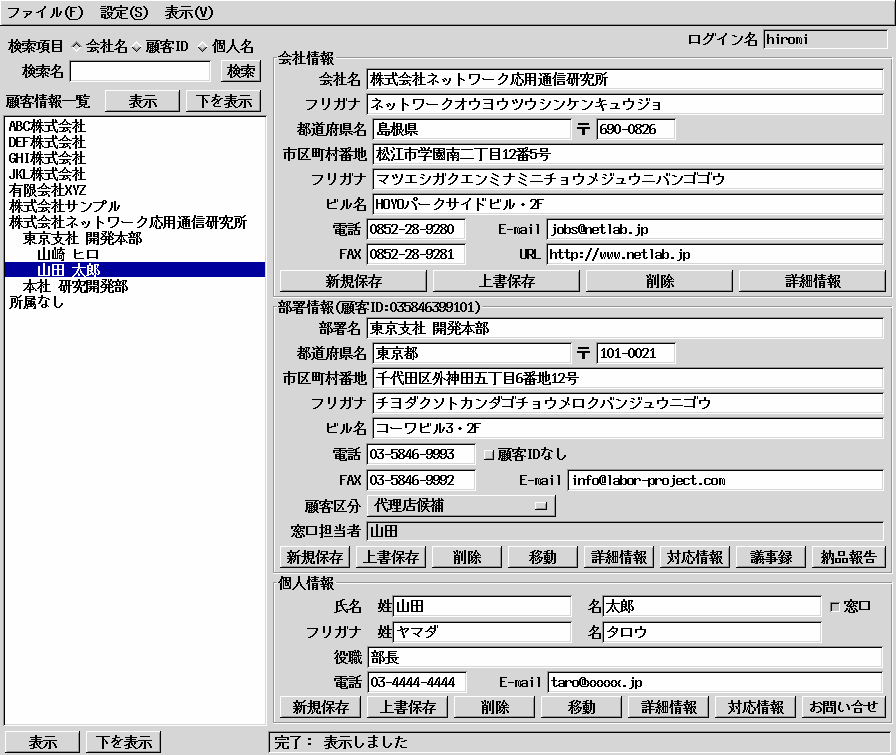Viewport: 896px width, 755px height.
Task: Click the bottom-left 表示 button
Action: pos(43,742)
